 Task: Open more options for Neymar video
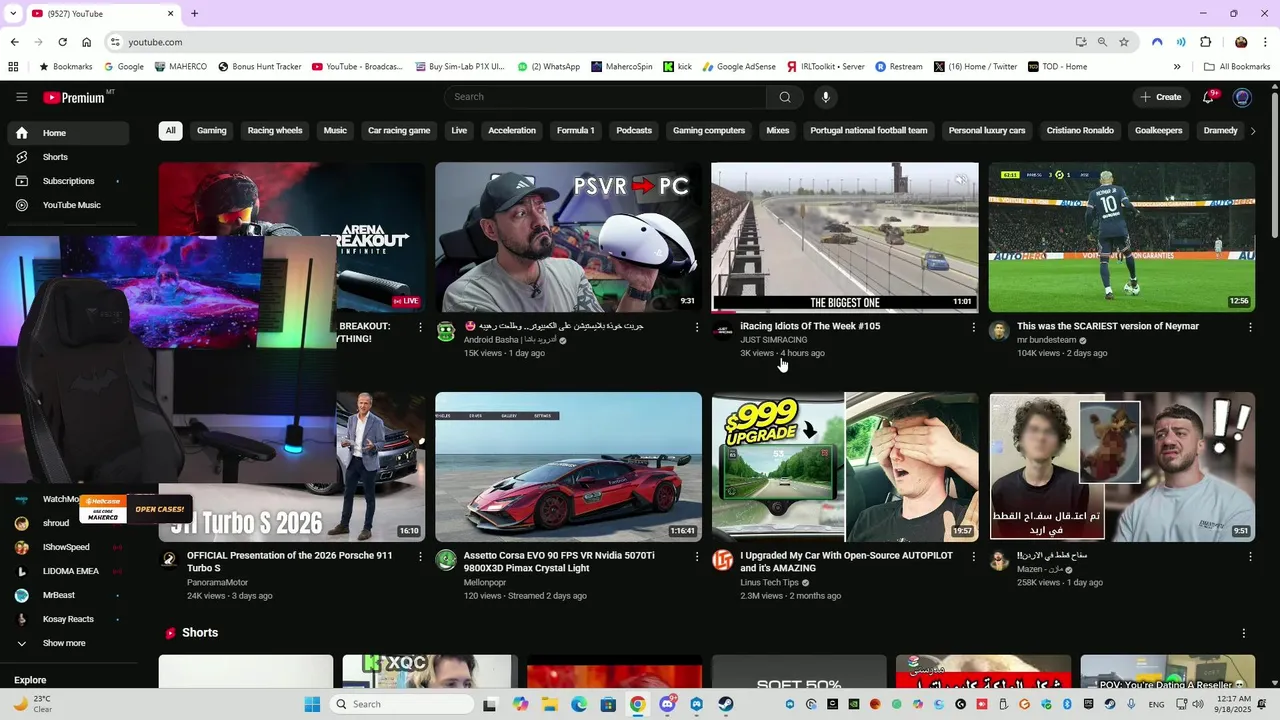[1250, 327]
